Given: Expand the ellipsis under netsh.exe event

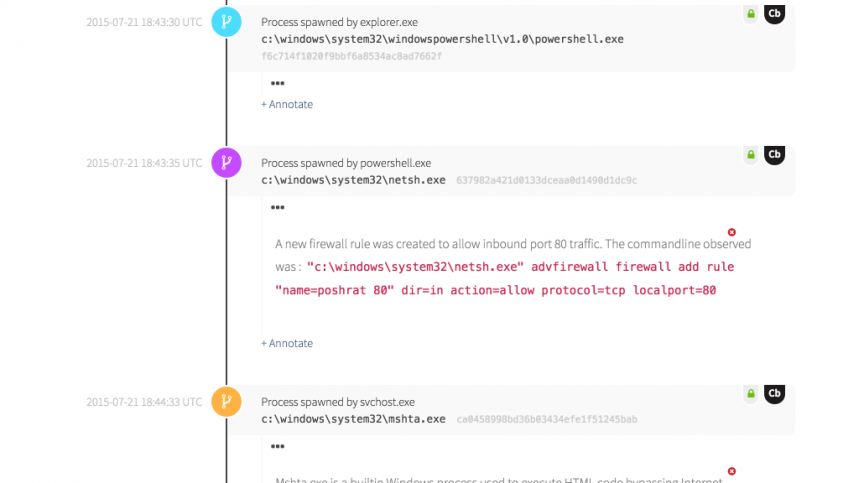Looking at the screenshot, I should coord(278,207).
